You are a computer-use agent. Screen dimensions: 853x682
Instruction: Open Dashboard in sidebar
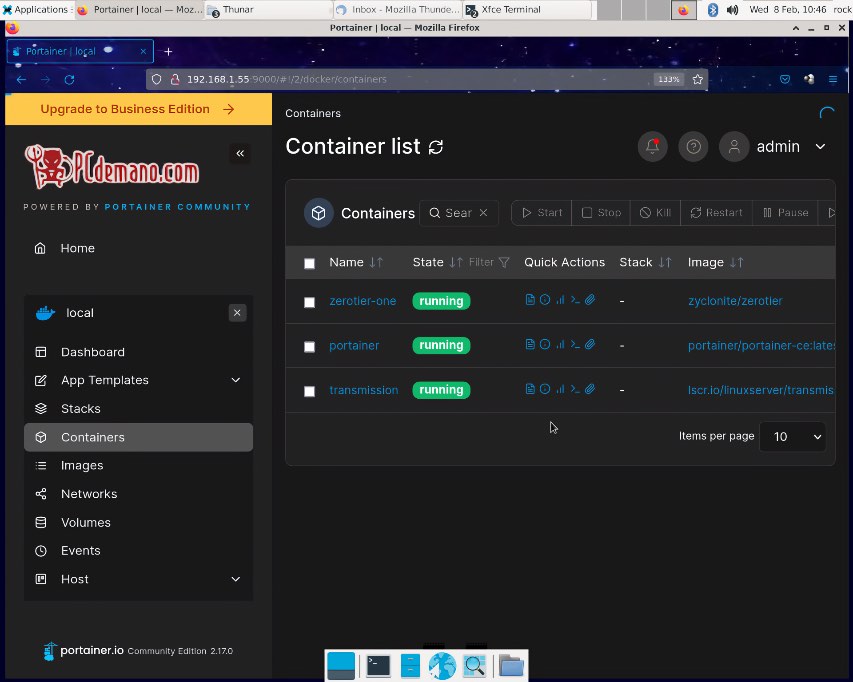(139, 352)
